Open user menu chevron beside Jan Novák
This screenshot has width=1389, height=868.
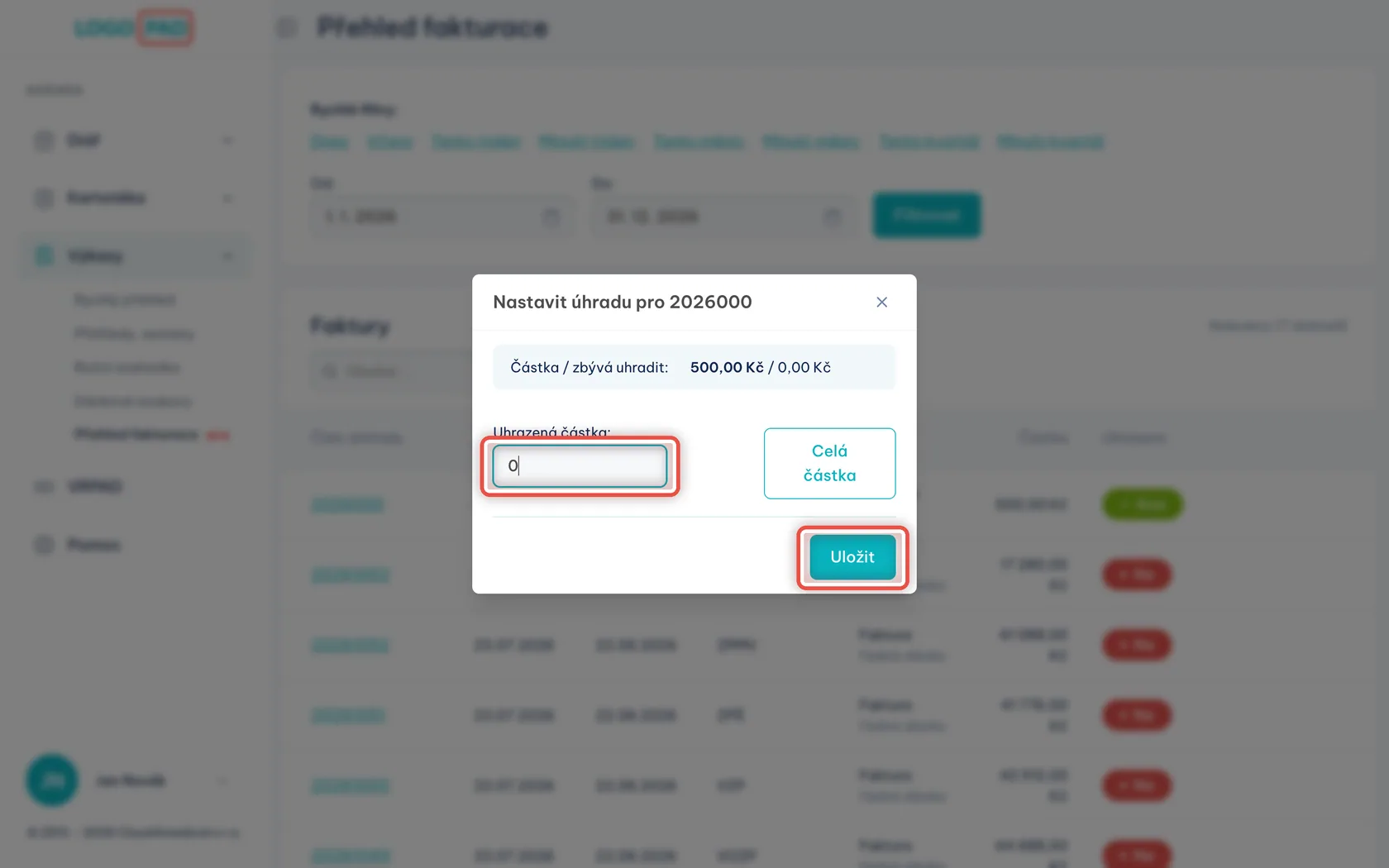click(x=222, y=781)
